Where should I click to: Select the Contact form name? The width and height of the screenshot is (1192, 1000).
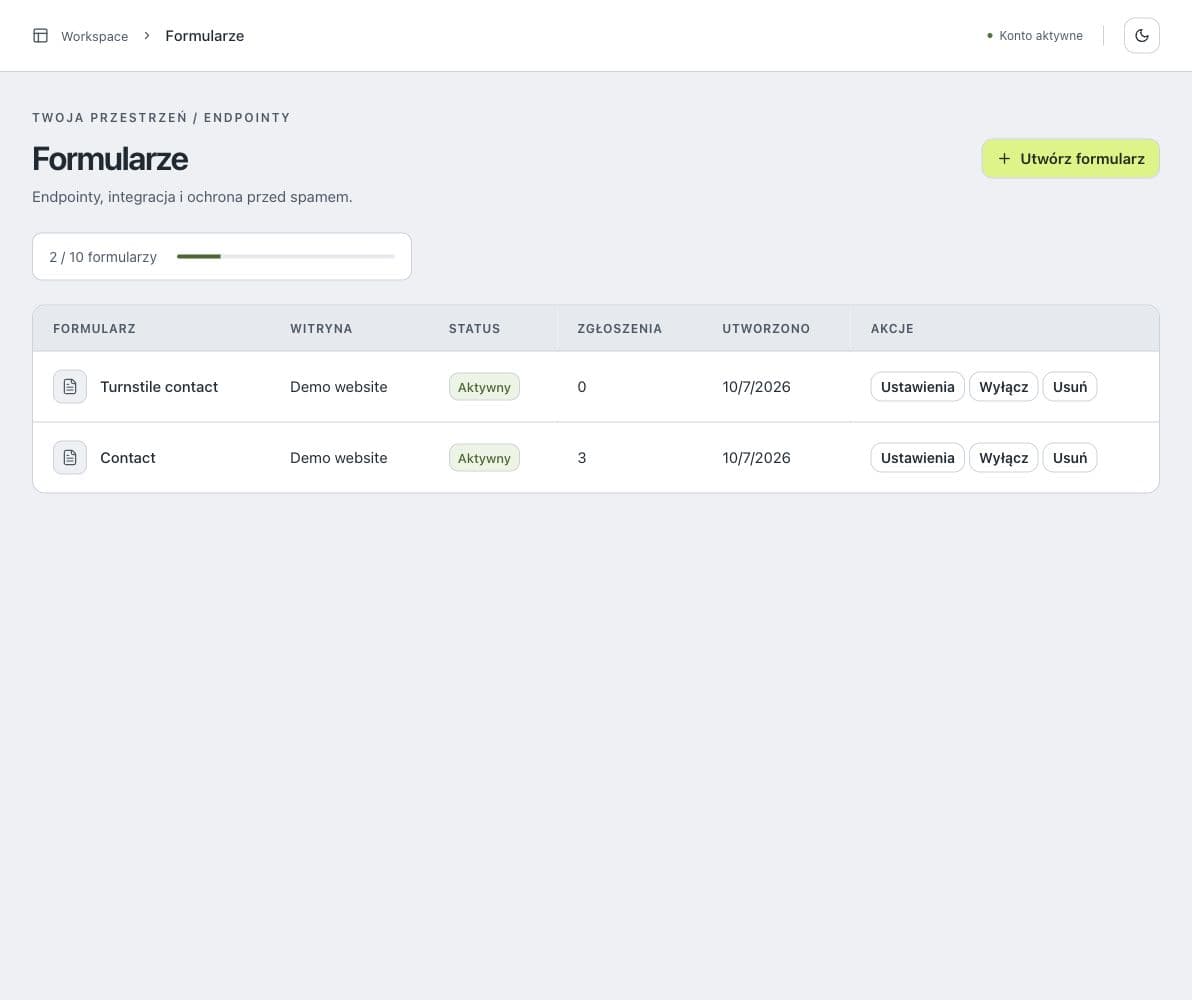click(128, 458)
